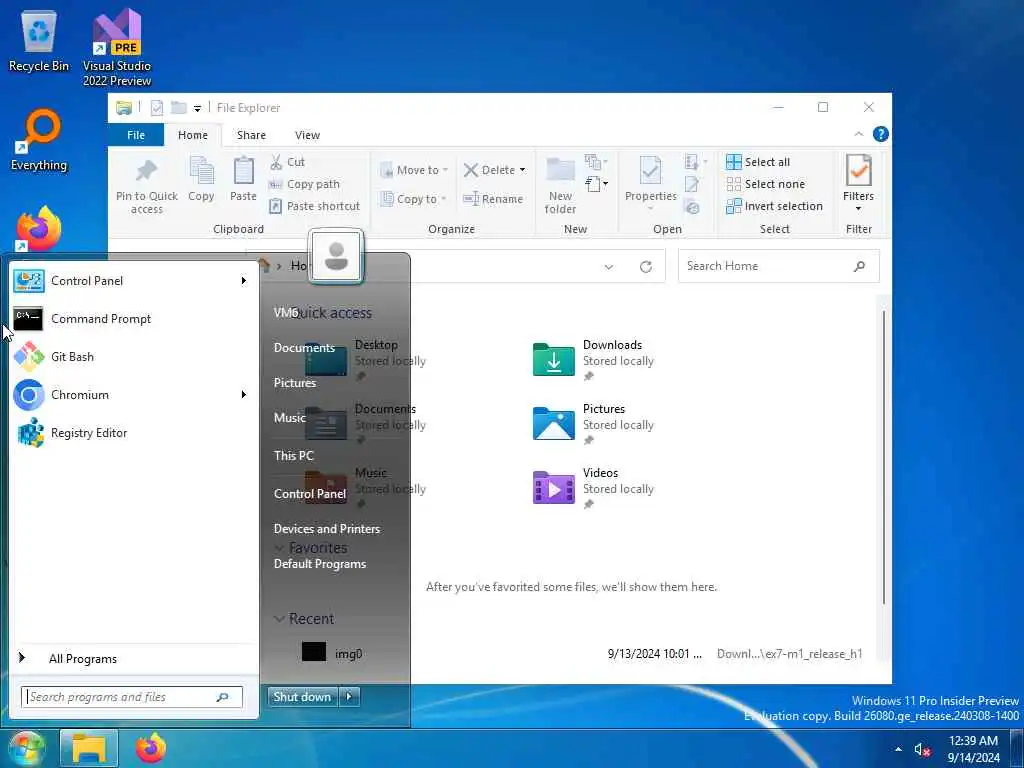Expand Control Panel submenu arrow
This screenshot has width=1024, height=768.
[244, 281]
